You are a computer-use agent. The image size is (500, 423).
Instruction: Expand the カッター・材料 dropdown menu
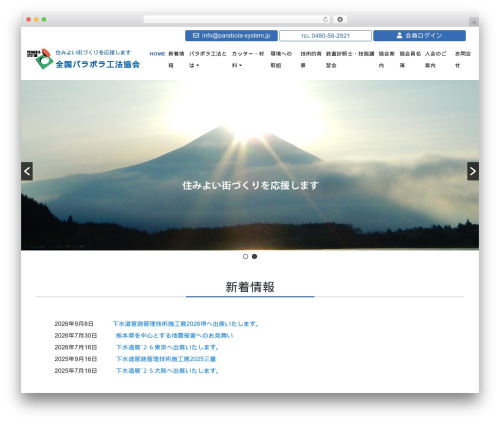[248, 59]
